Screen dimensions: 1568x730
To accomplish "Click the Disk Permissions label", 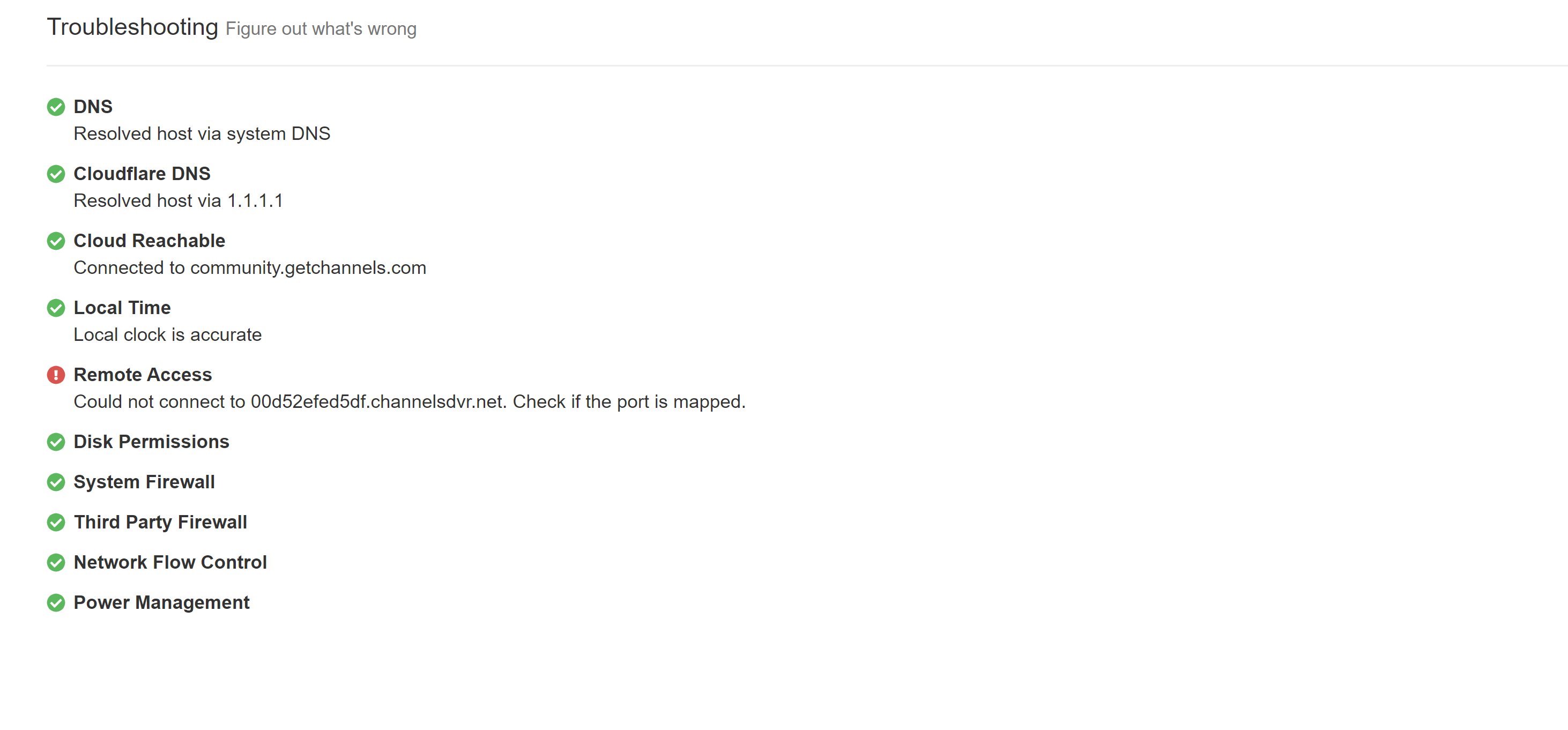I will click(x=151, y=442).
